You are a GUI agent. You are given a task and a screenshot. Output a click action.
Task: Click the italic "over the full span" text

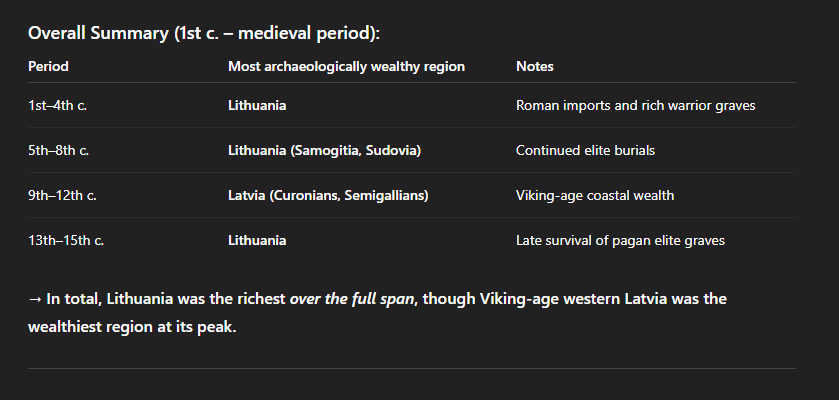point(352,299)
